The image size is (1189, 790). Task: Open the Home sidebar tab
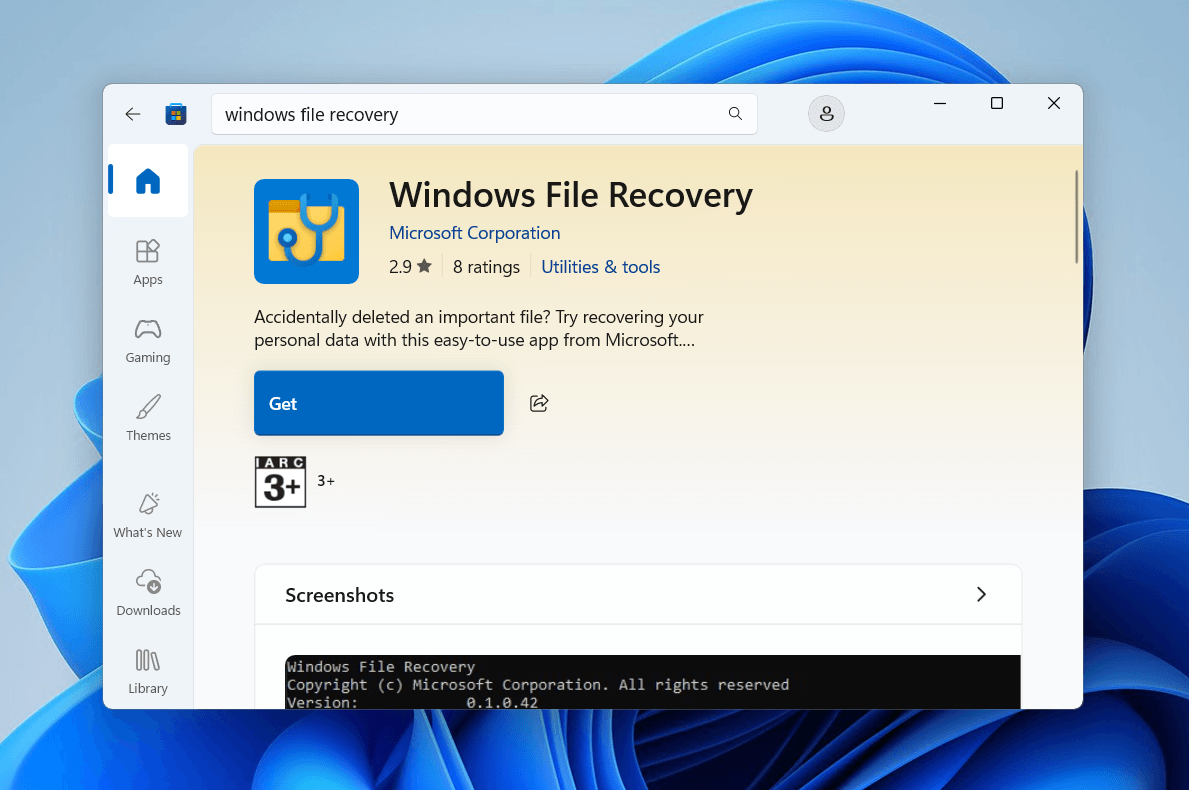click(x=148, y=180)
